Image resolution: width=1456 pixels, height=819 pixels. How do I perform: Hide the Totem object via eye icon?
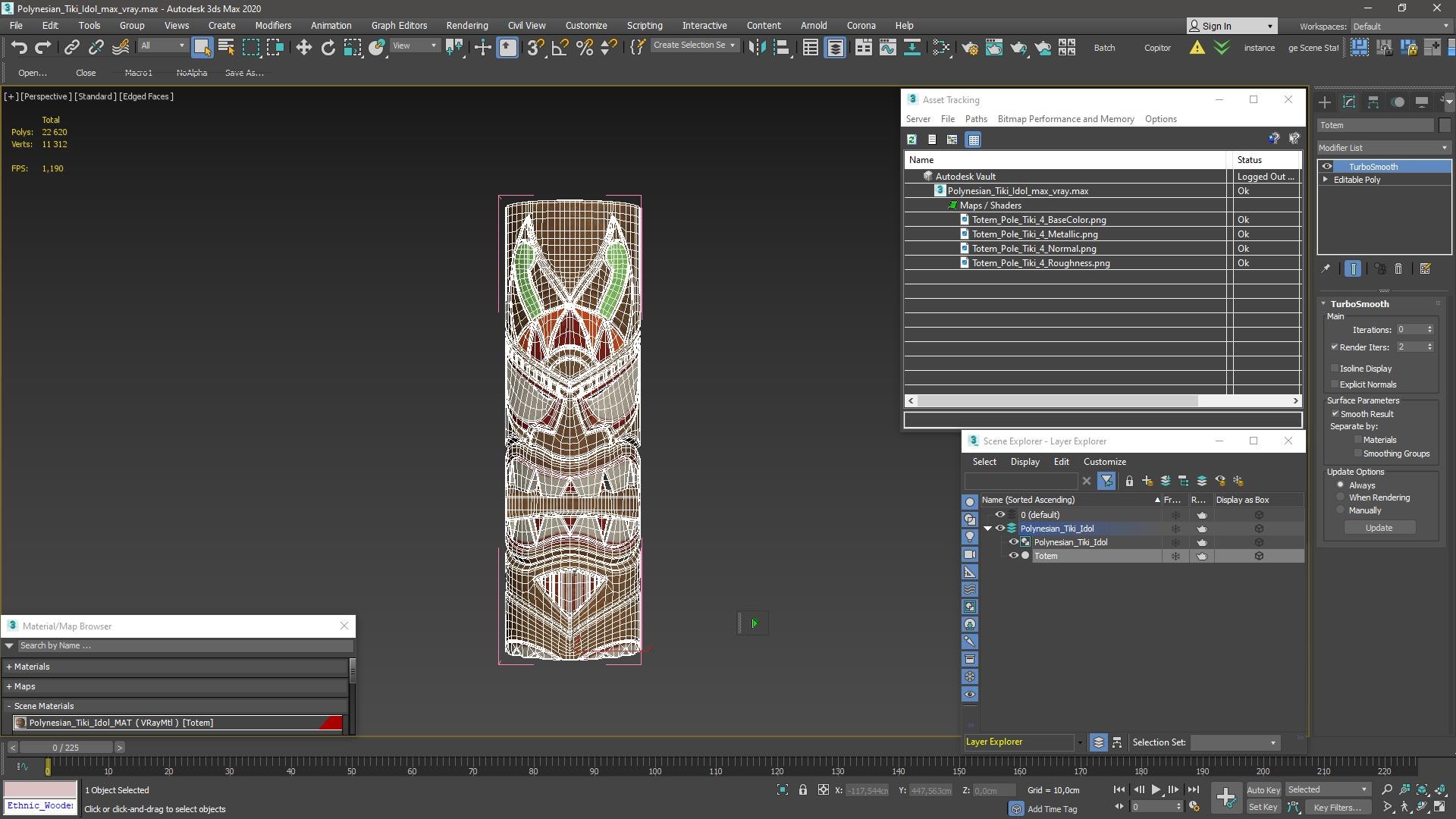(x=1013, y=556)
